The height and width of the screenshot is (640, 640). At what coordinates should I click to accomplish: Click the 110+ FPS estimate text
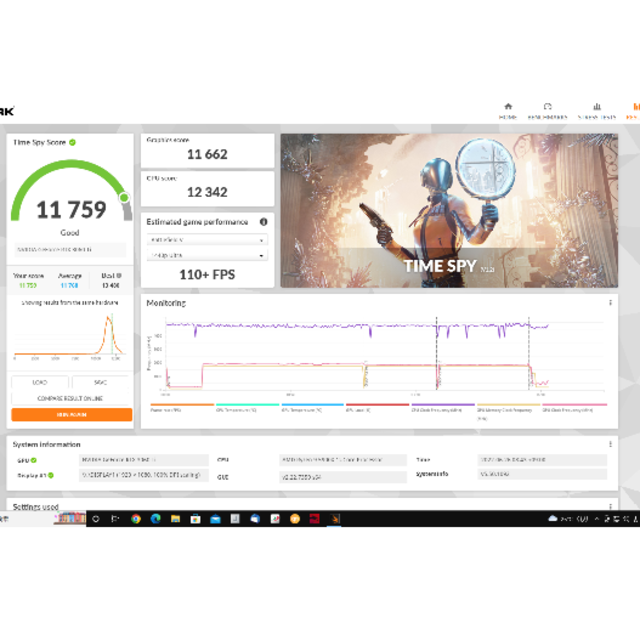tap(207, 275)
